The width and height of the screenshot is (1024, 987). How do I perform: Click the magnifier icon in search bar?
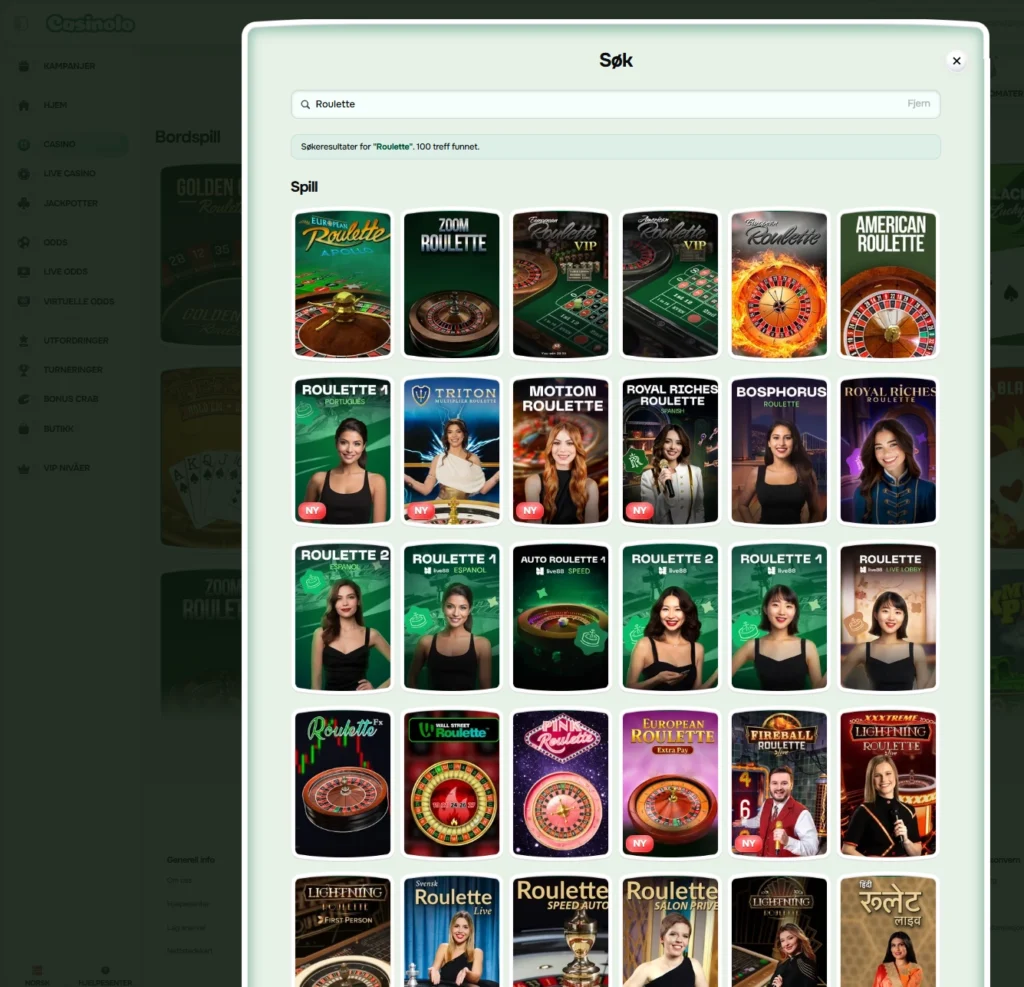point(305,105)
